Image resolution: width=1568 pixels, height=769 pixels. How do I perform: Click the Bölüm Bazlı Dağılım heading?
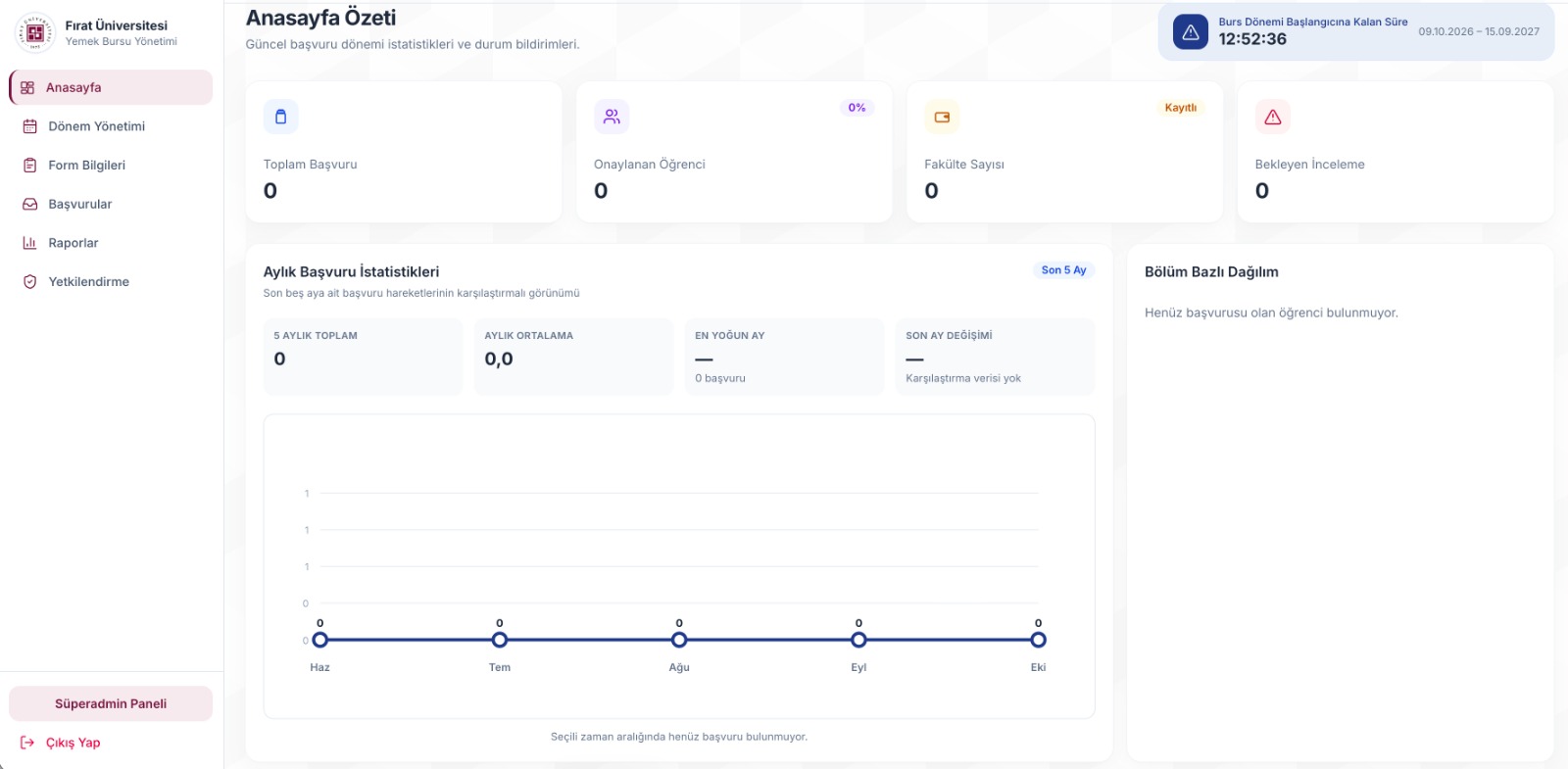click(x=1211, y=271)
